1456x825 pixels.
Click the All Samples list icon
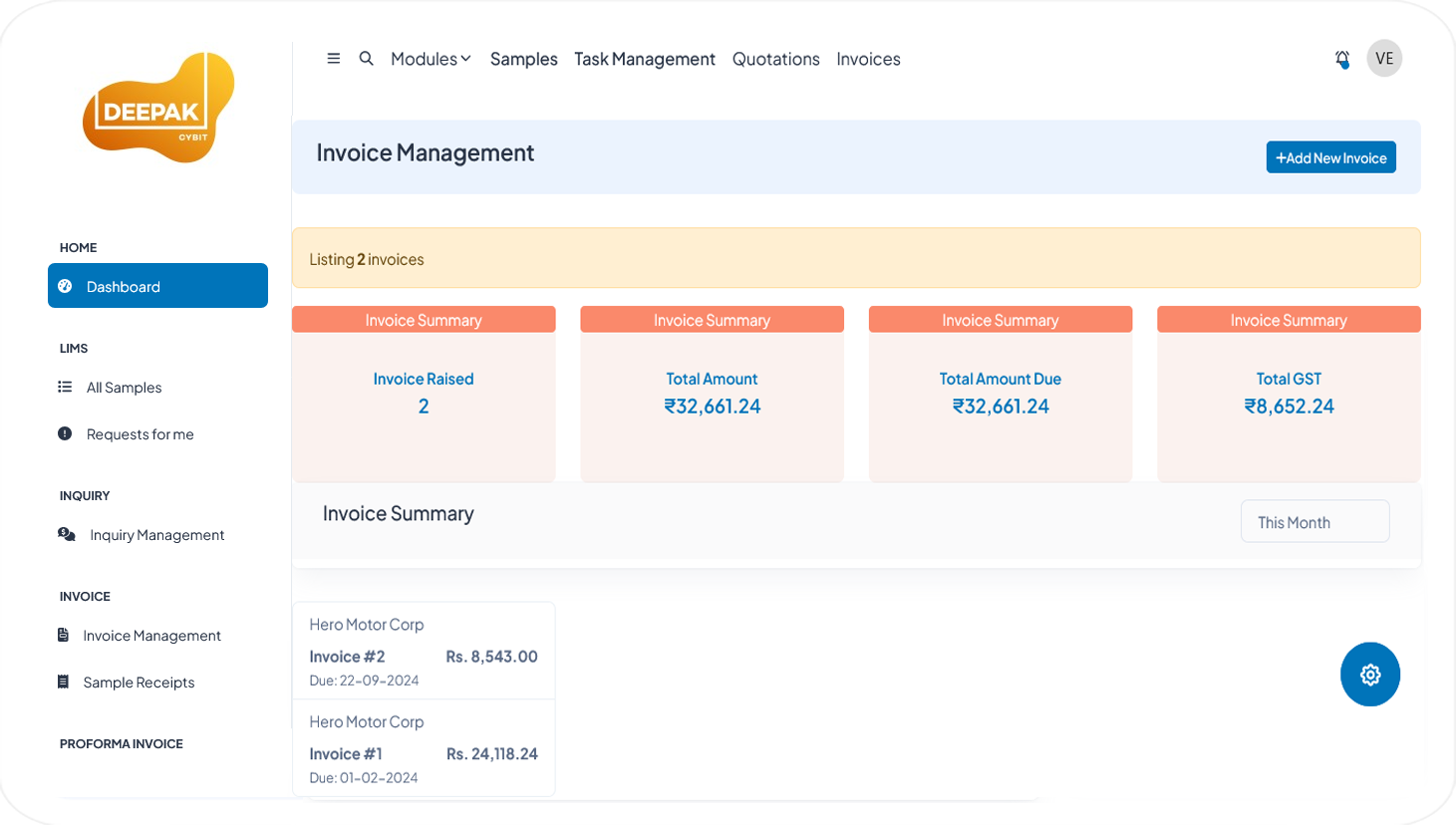pos(65,388)
